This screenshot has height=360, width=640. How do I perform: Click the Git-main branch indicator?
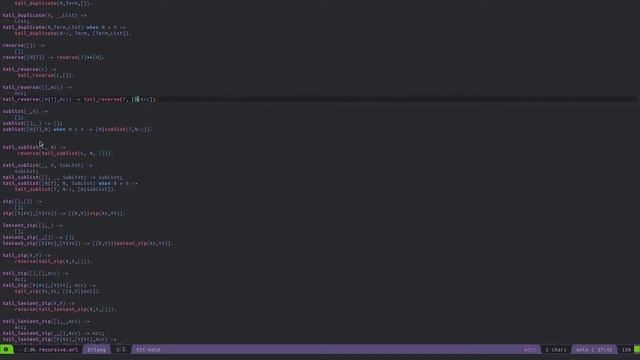[148, 350]
